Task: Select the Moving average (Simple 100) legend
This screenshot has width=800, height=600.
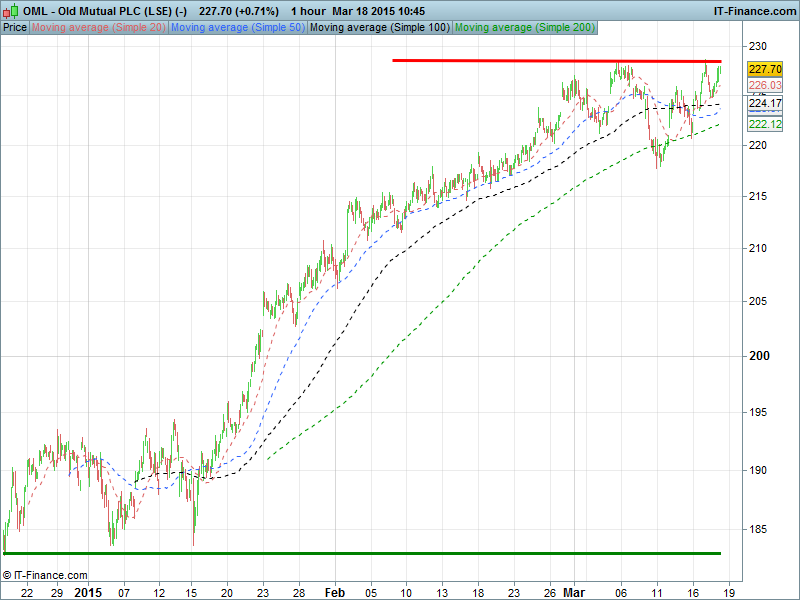Action: click(379, 27)
